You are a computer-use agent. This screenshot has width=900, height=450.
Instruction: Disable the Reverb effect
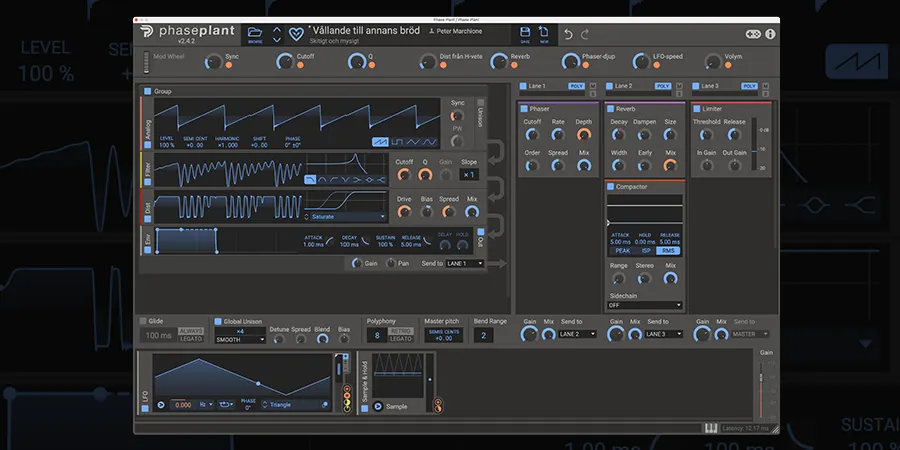[610, 108]
